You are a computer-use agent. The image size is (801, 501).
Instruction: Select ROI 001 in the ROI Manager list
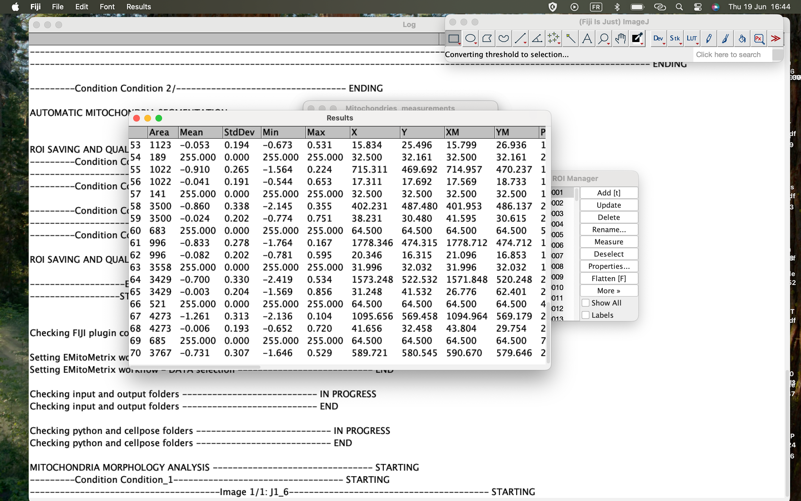[x=563, y=193]
